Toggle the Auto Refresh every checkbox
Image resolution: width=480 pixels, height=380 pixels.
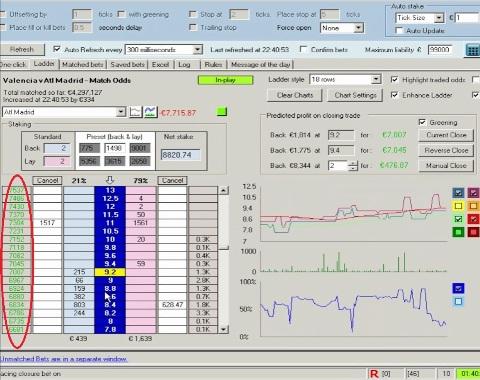click(57, 49)
